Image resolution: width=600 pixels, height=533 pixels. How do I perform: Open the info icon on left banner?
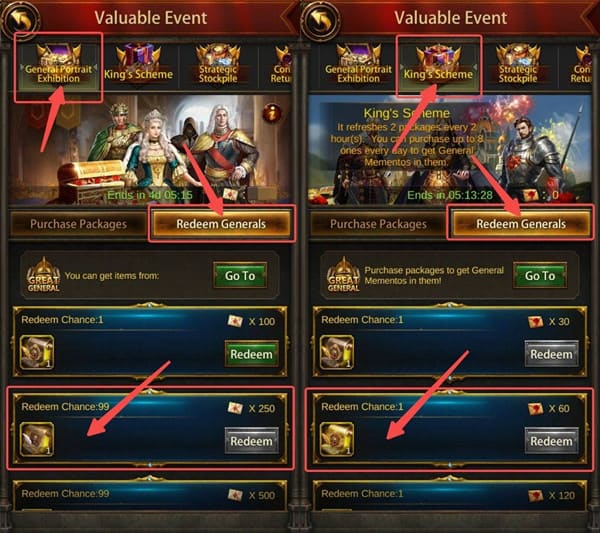(271, 114)
